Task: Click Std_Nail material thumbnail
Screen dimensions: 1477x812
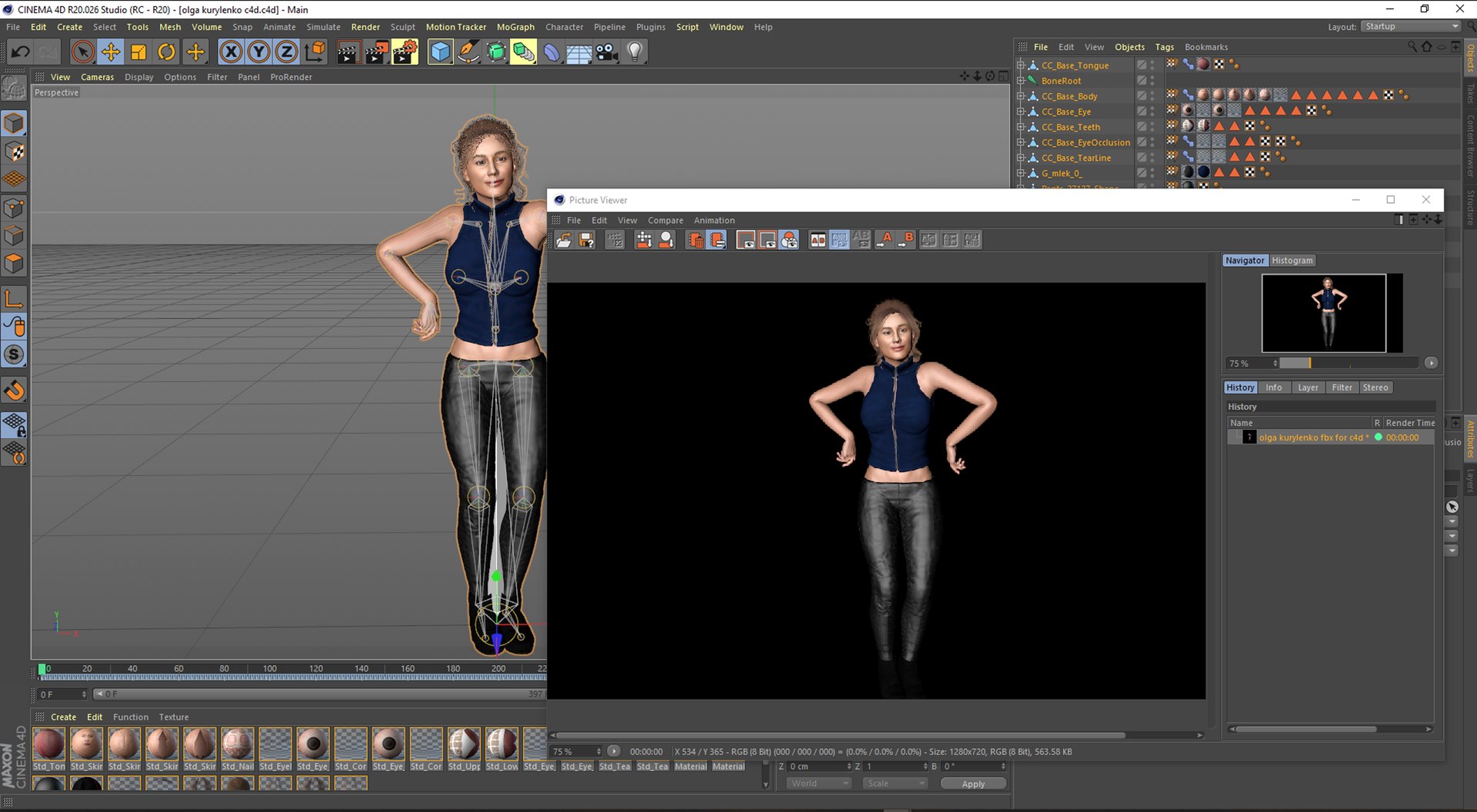Action: [238, 744]
